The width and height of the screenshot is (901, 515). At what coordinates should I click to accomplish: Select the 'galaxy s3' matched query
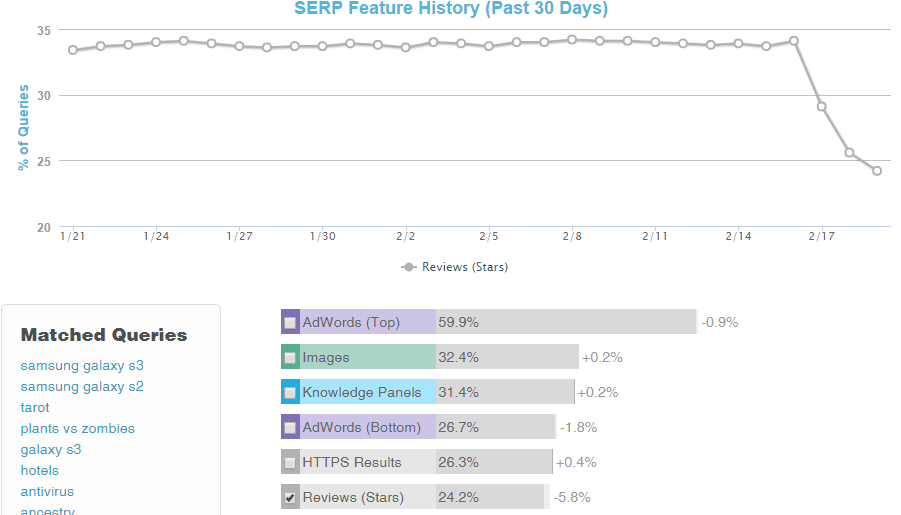(51, 450)
